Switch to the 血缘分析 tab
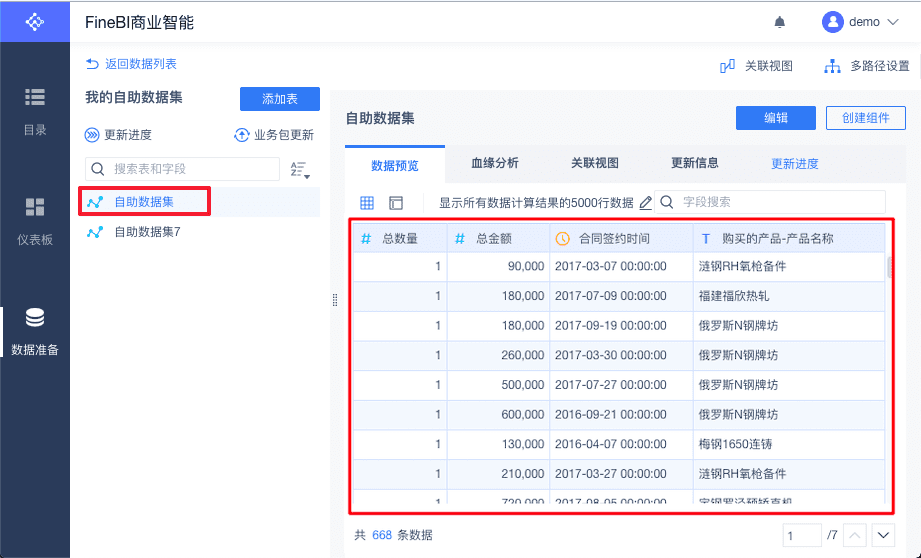Viewport: 921px width, 558px height. [x=495, y=163]
